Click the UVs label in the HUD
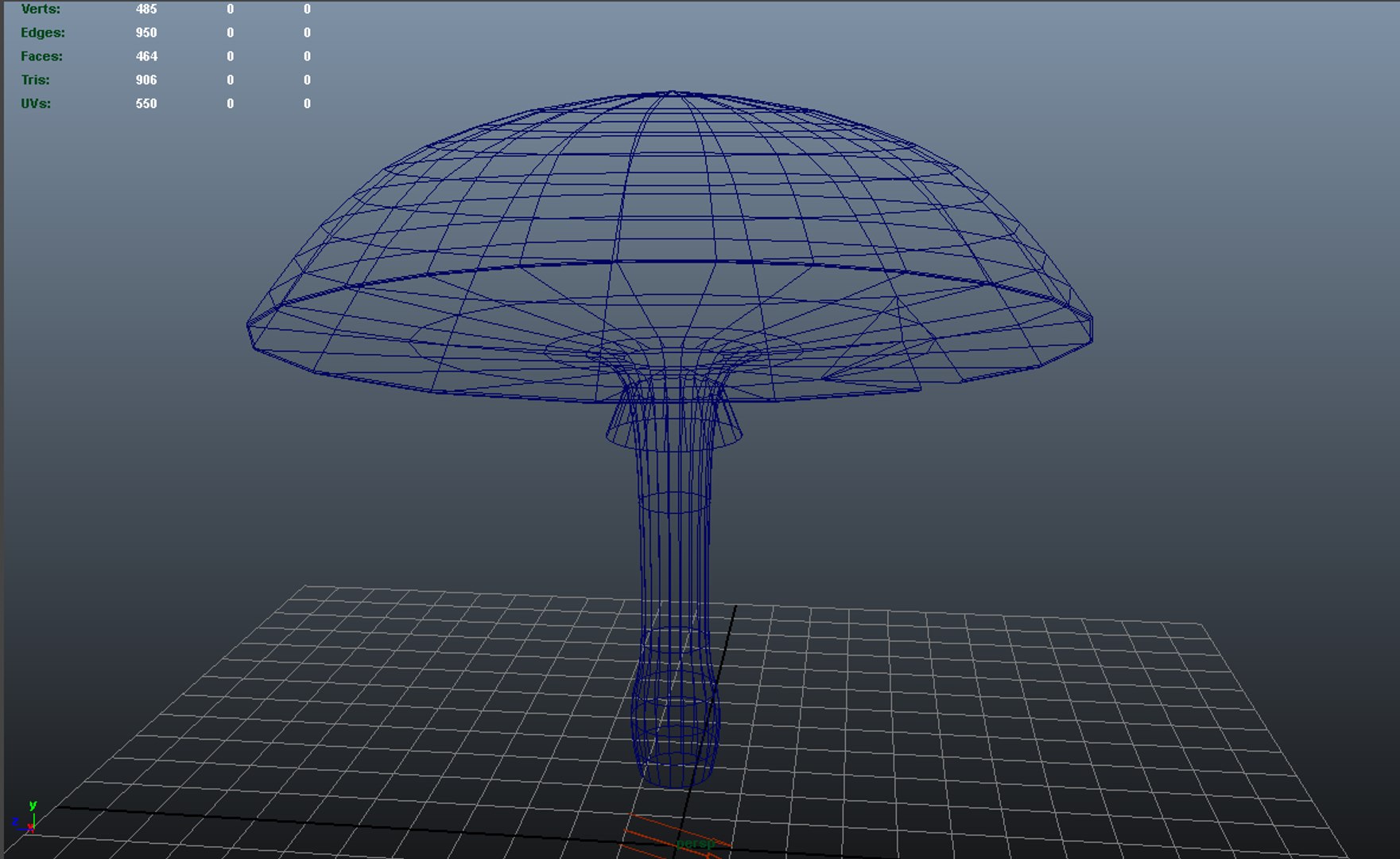Viewport: 1400px width, 859px height. (36, 104)
